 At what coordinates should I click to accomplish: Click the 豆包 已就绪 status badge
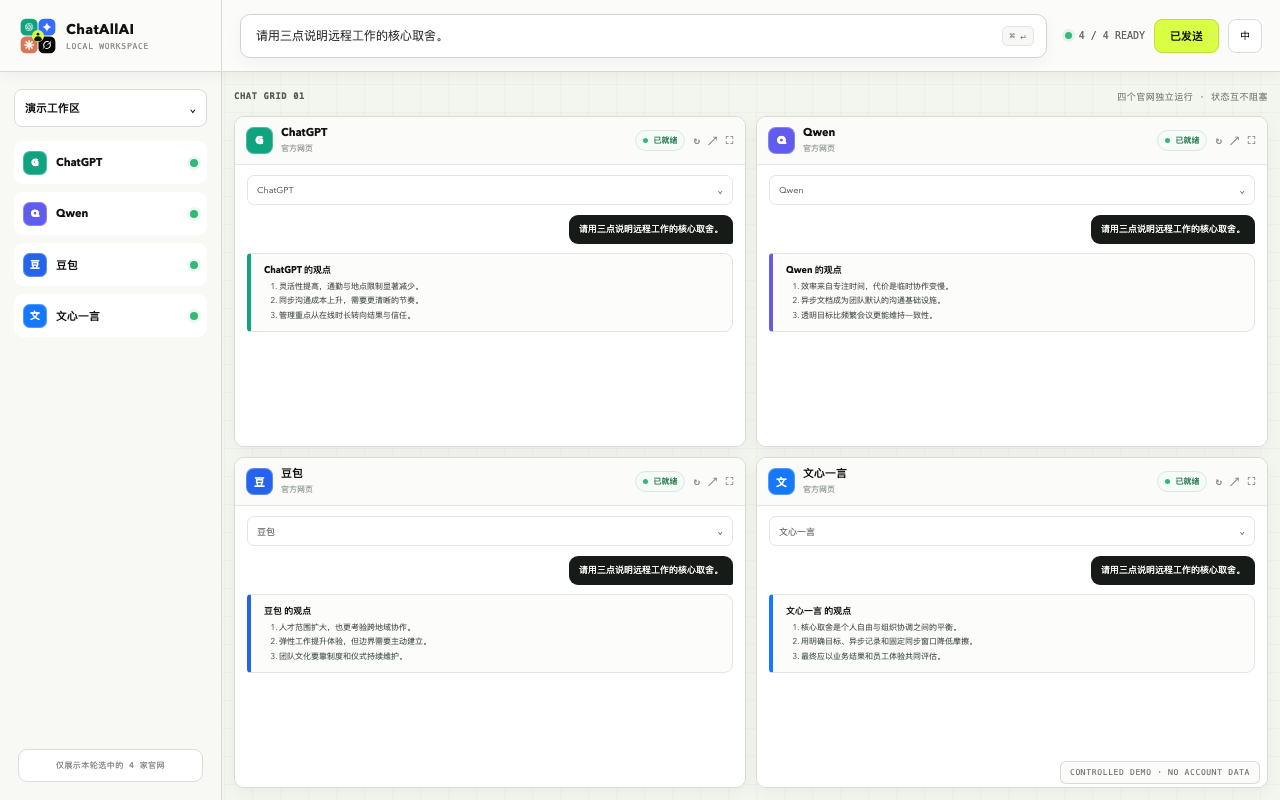coord(660,482)
